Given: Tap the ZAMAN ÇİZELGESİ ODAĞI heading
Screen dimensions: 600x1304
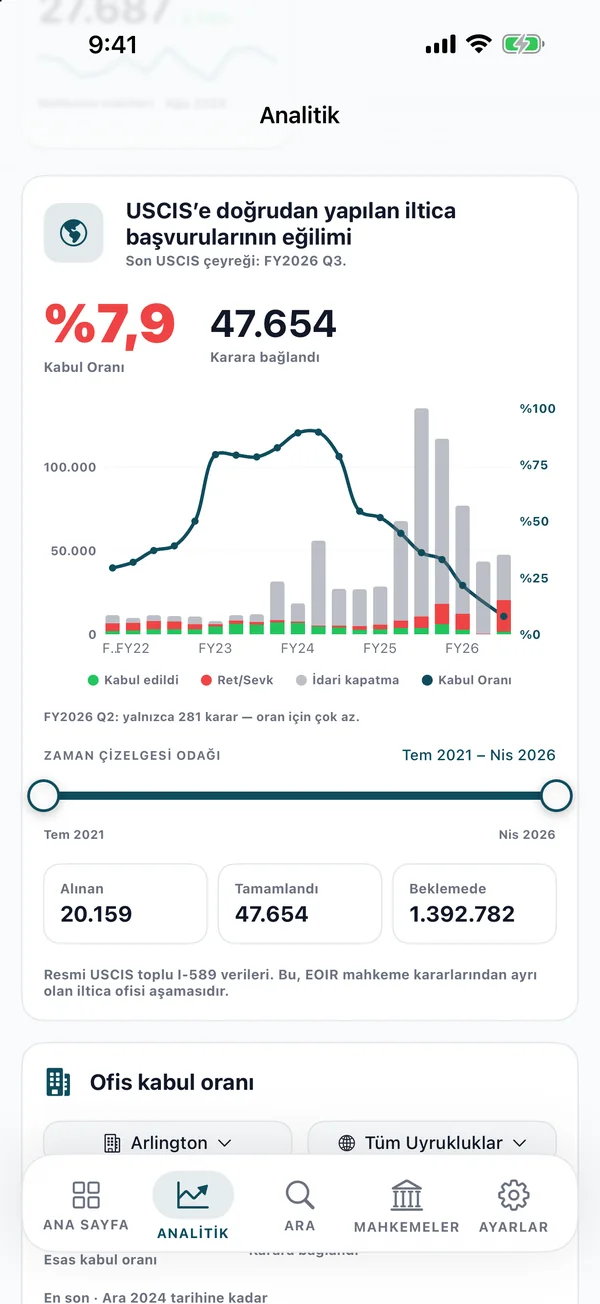Looking at the screenshot, I should [x=132, y=756].
